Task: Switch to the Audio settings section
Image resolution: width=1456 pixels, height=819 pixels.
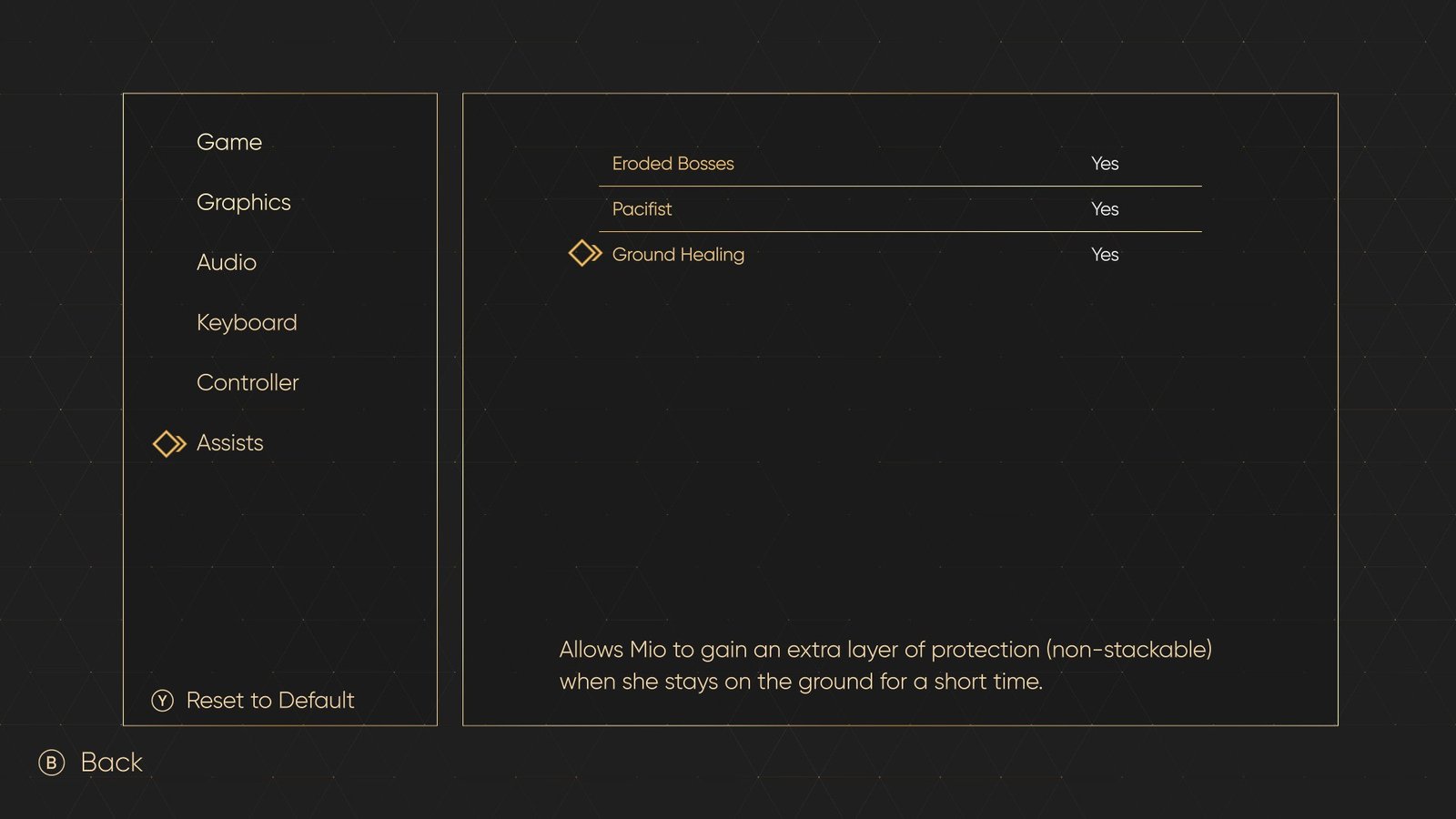Action: coord(227,262)
